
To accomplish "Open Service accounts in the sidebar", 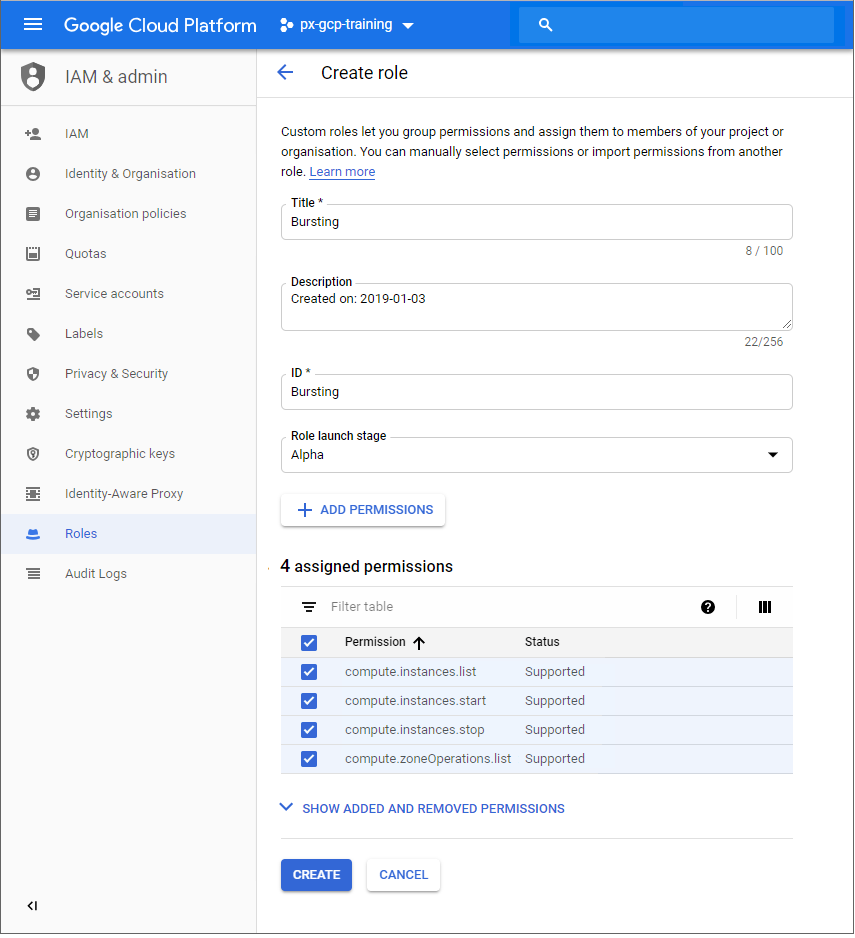I will pyautogui.click(x=114, y=294).
